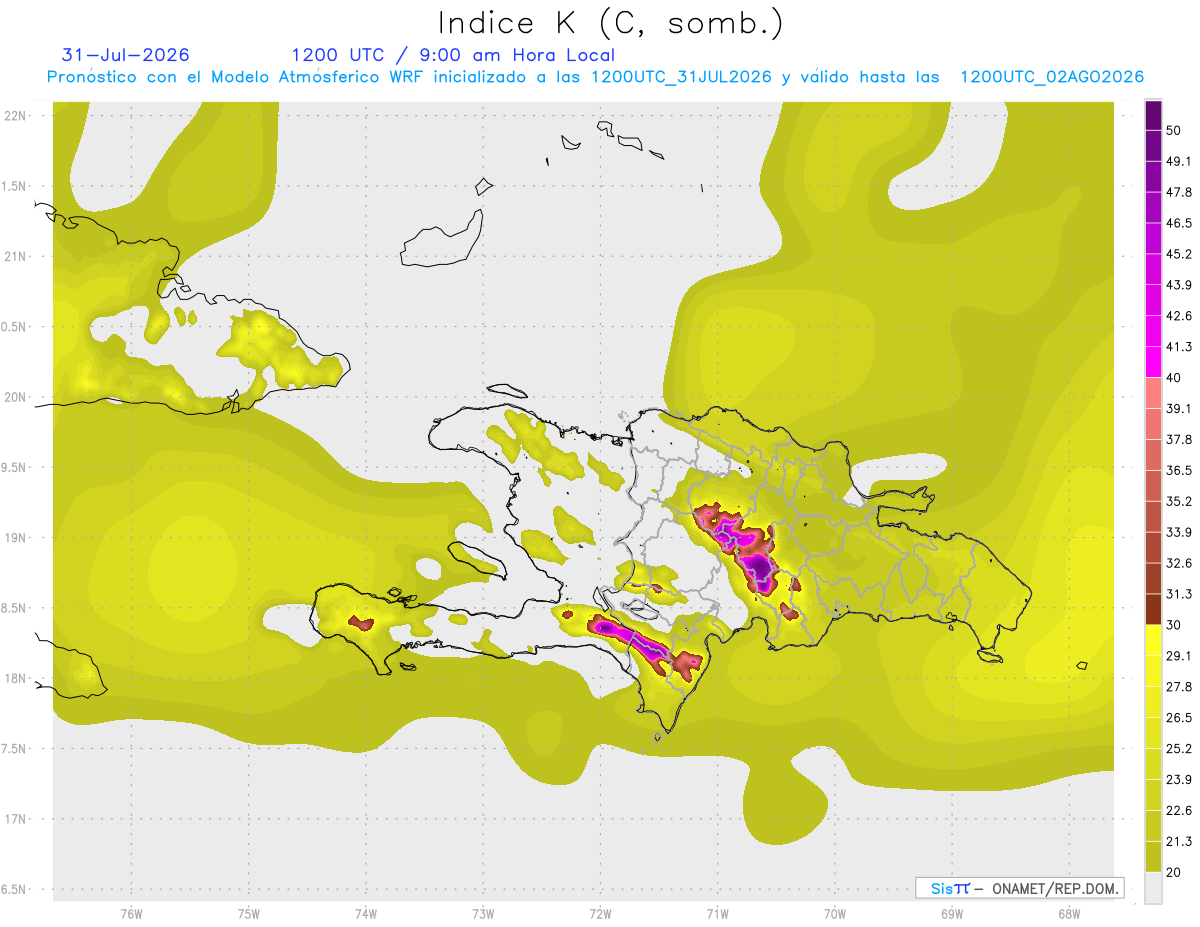Pick the salmon legend band between 39.1 and 40

(1153, 392)
